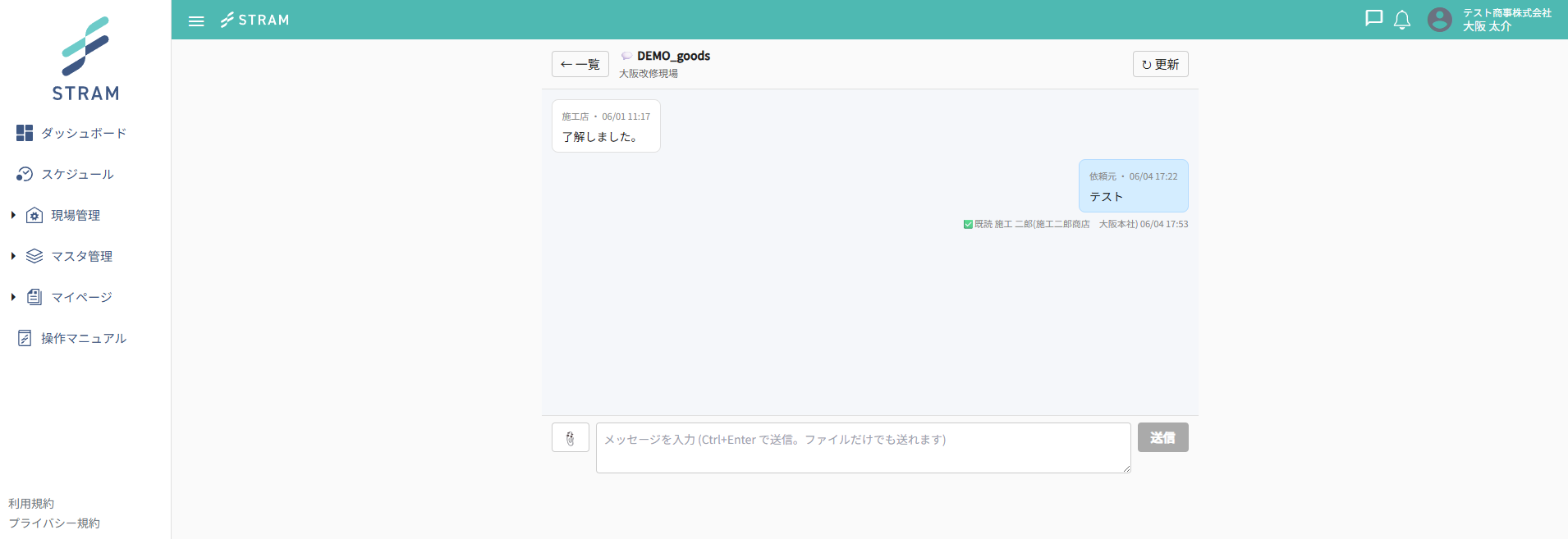Click the 了解しました。 message bubble
The height and width of the screenshot is (539, 1568).
pos(606,126)
